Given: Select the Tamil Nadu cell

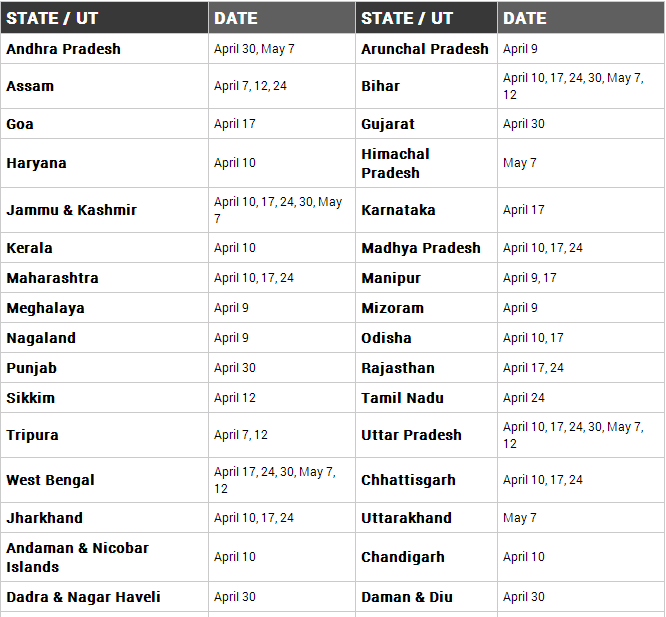Looking at the screenshot, I should (426, 398).
